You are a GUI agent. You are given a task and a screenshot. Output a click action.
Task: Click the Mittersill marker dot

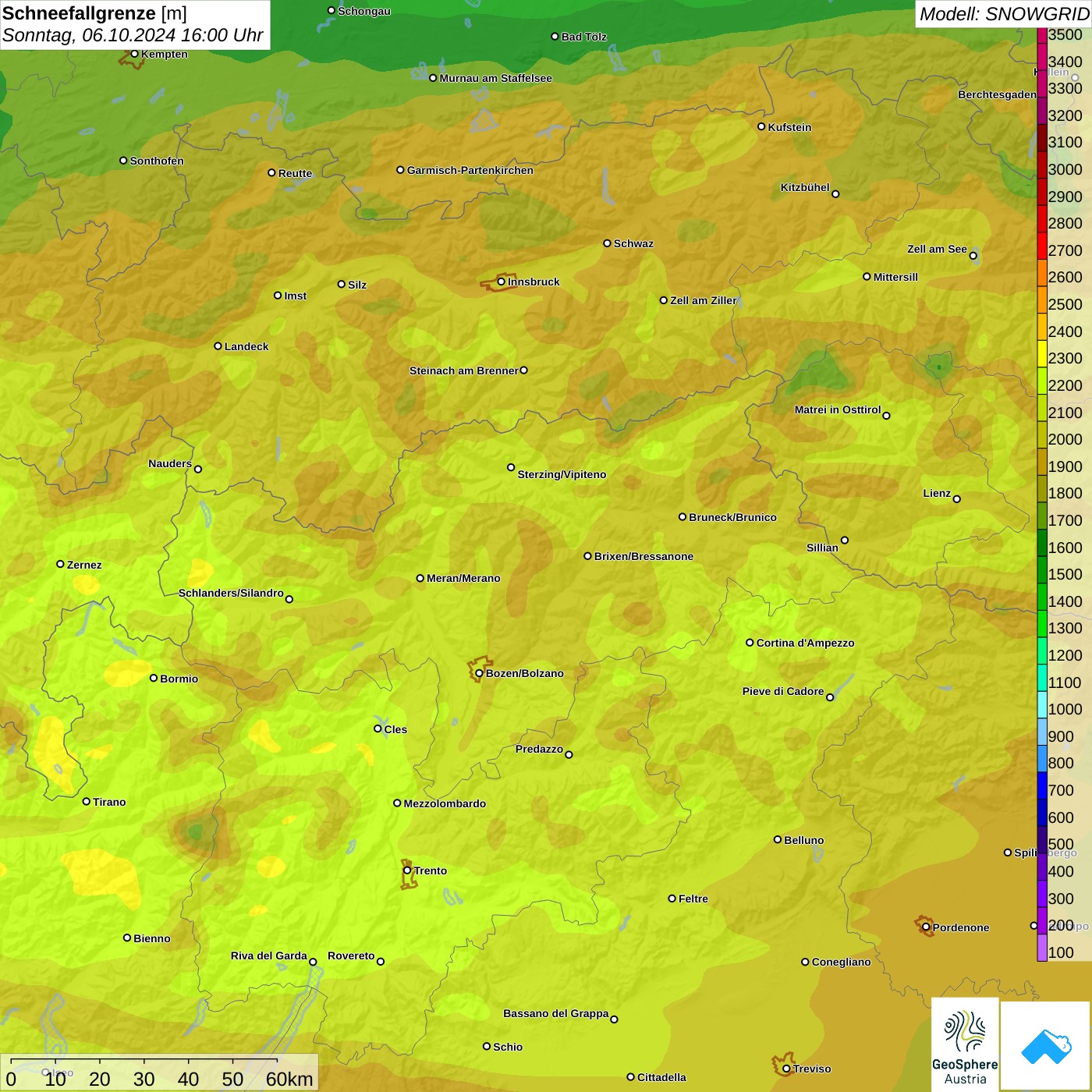tap(867, 276)
